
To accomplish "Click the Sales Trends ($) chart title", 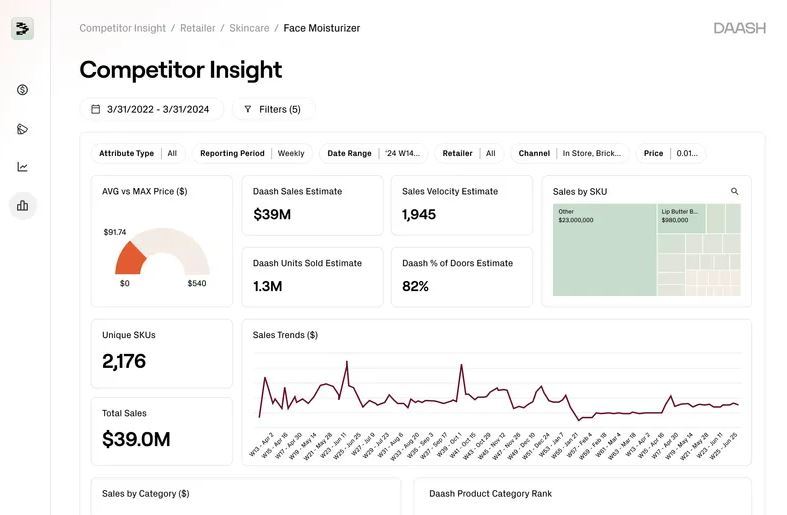I will point(285,335).
